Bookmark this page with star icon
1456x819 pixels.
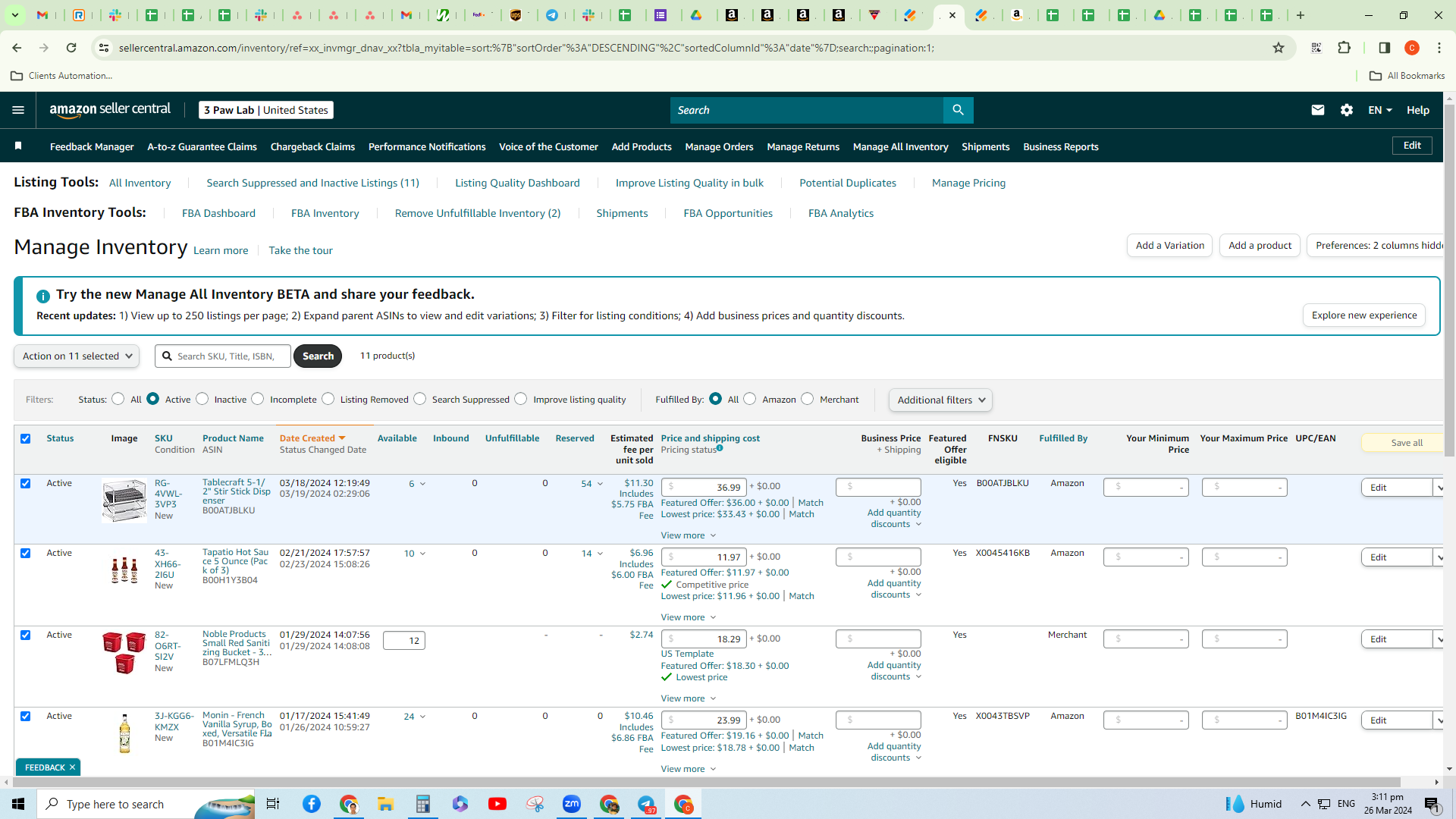tap(1279, 48)
